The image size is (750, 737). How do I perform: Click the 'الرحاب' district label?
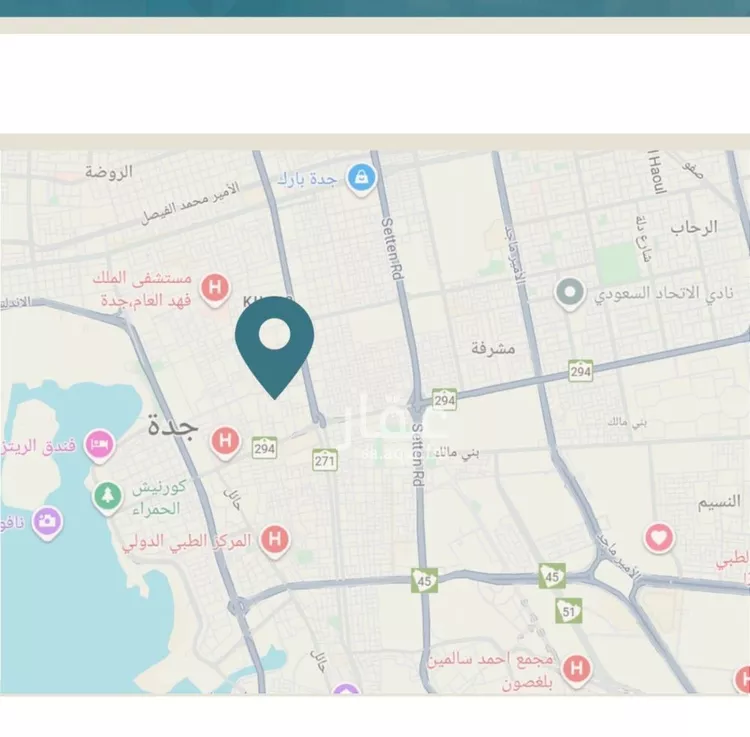click(x=694, y=228)
